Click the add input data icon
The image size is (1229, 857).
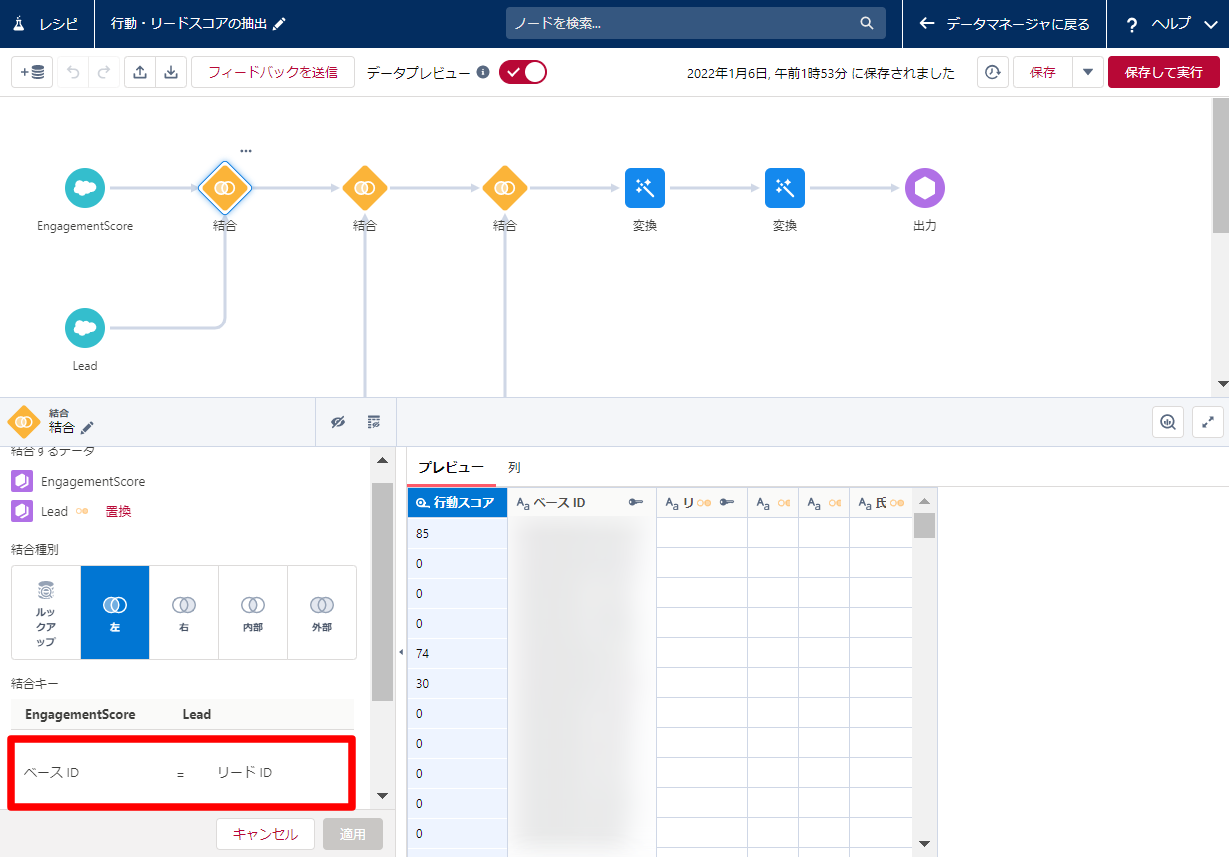[x=33, y=72]
